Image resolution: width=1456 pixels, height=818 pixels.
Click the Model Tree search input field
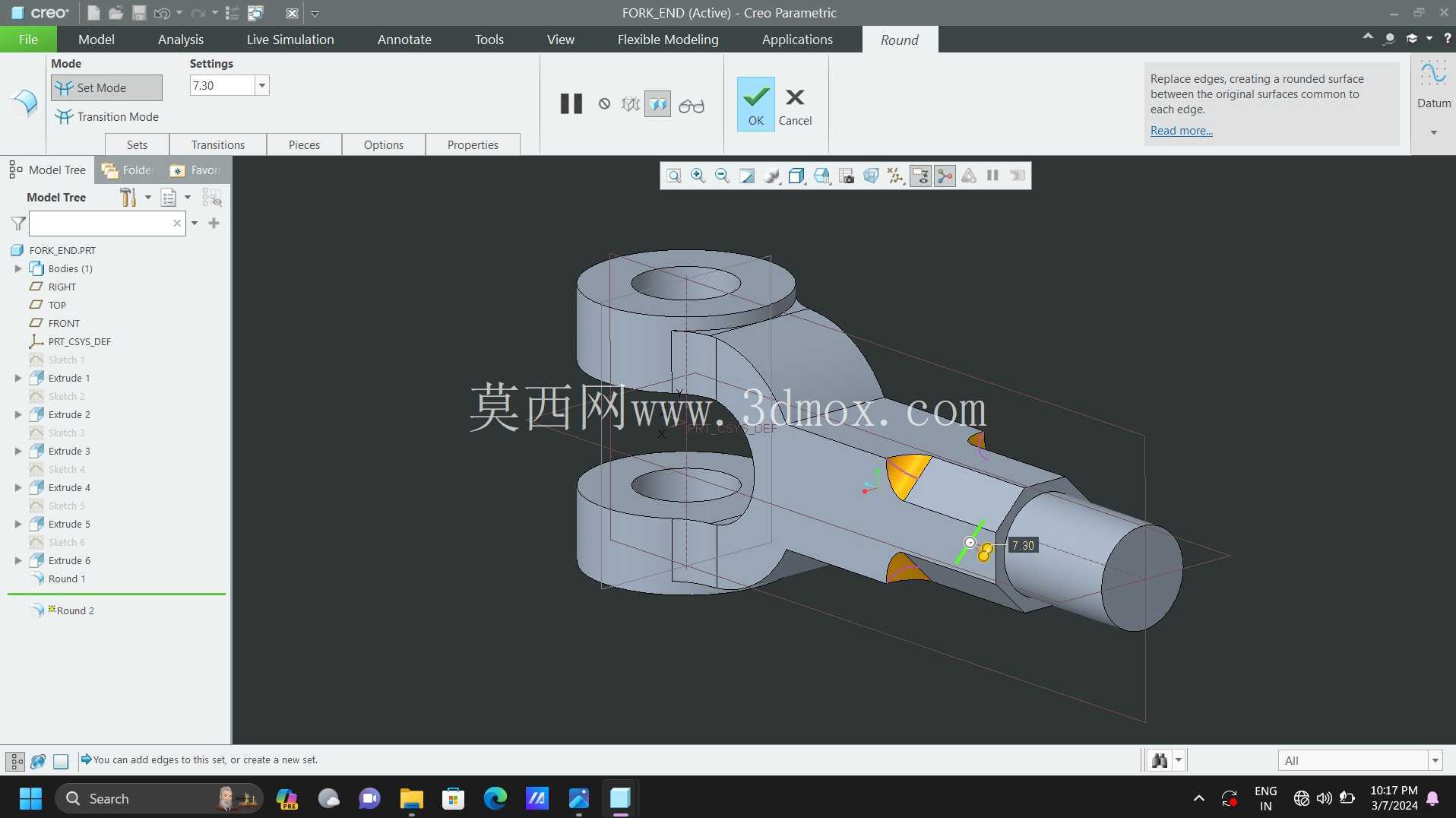[107, 224]
